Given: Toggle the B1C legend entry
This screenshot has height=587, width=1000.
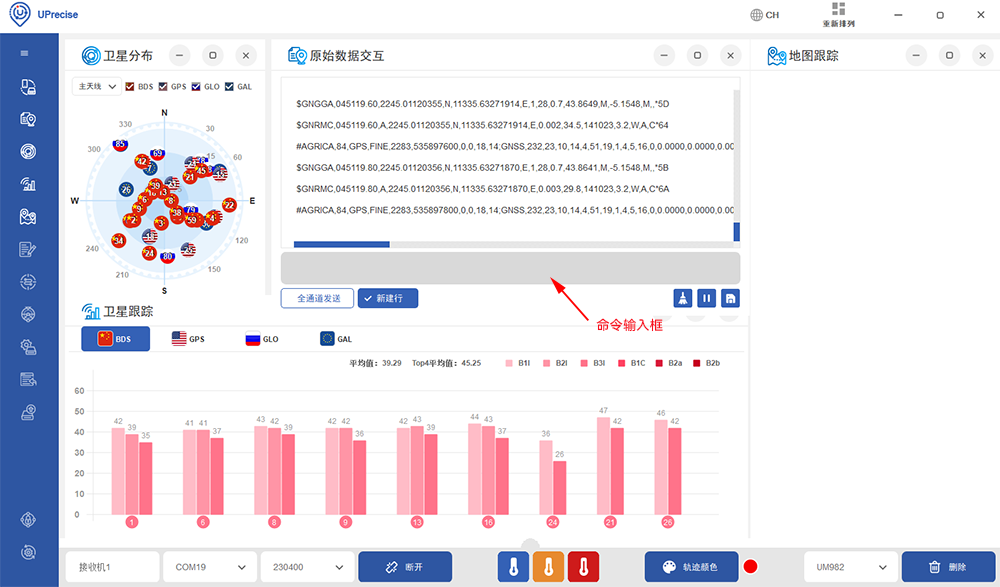Looking at the screenshot, I should [x=631, y=363].
